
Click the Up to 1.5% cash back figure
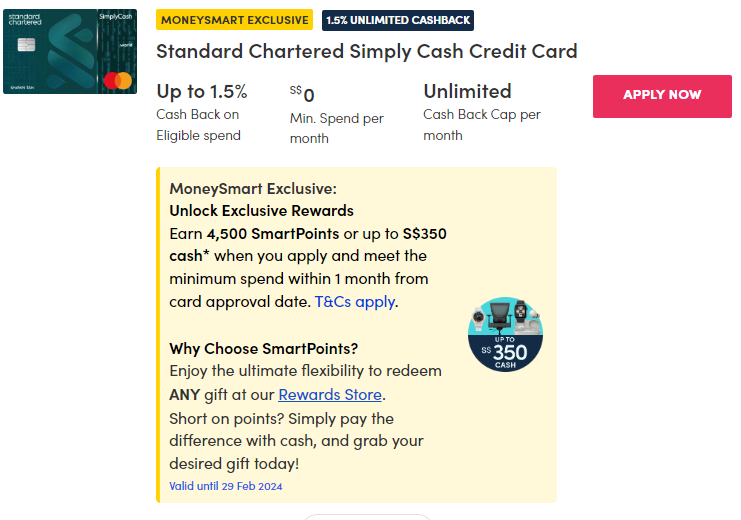click(x=202, y=91)
